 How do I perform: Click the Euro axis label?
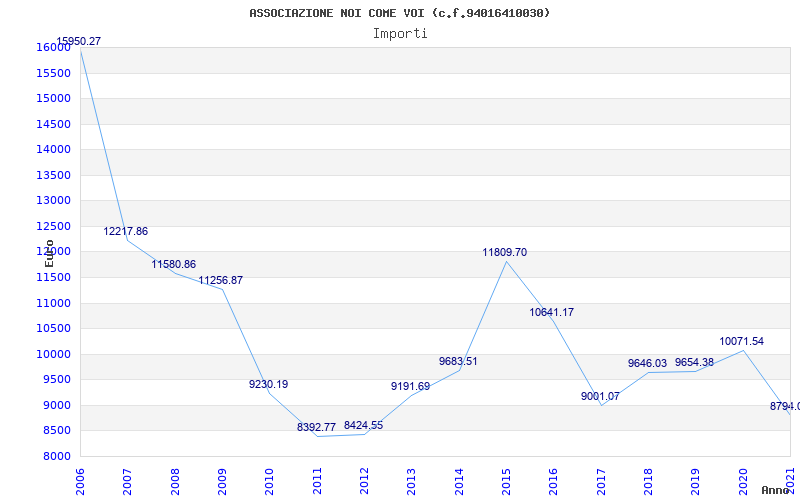[49, 253]
